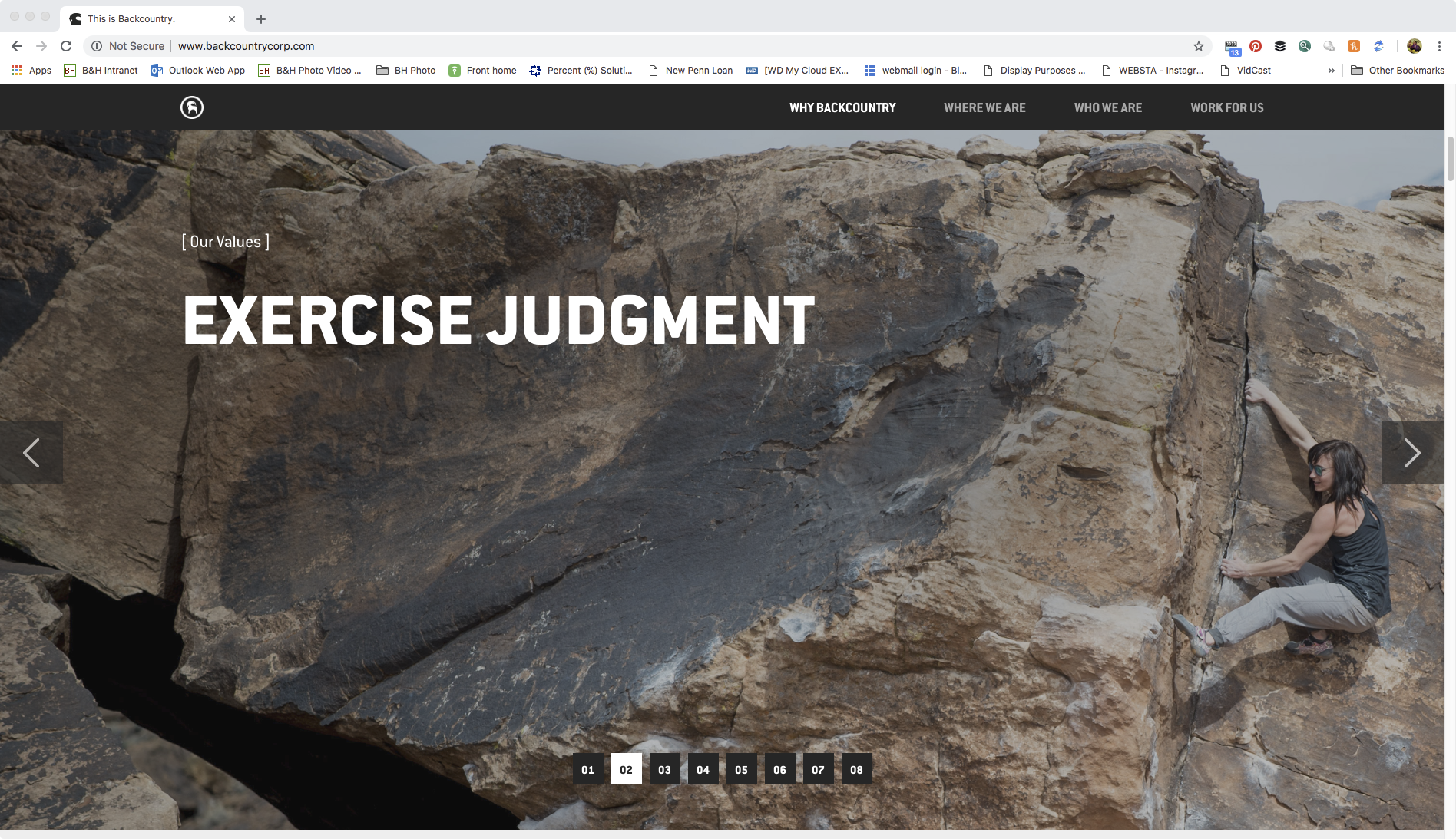Jump to slide 05
The image size is (1456, 839).
[x=742, y=769]
